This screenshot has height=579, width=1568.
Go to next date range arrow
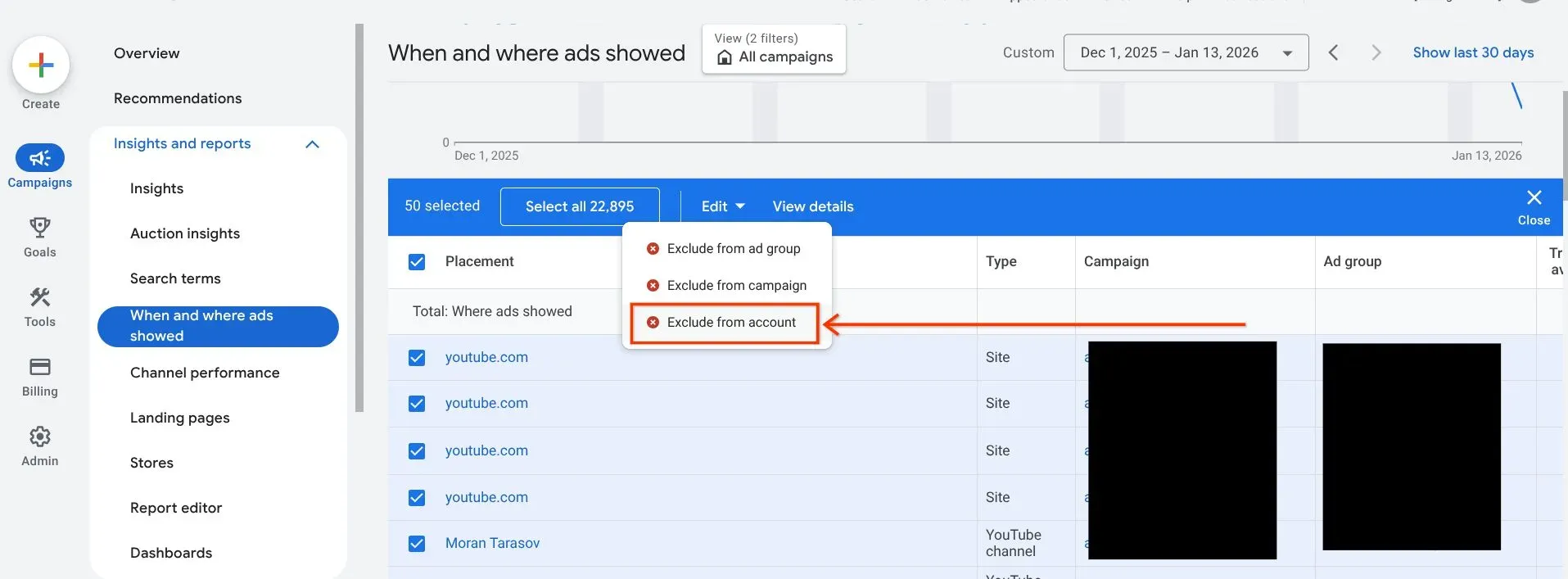[x=1376, y=52]
